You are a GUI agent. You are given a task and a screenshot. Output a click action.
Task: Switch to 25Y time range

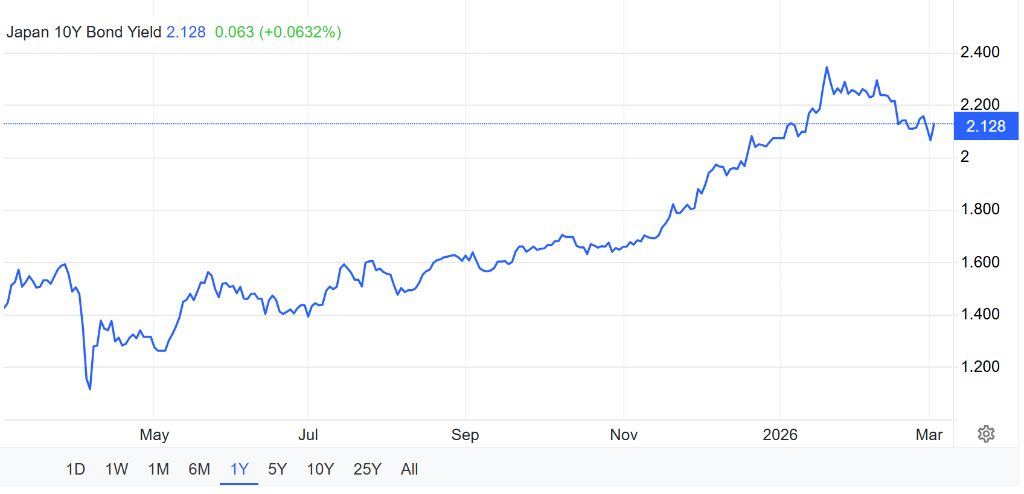367,469
